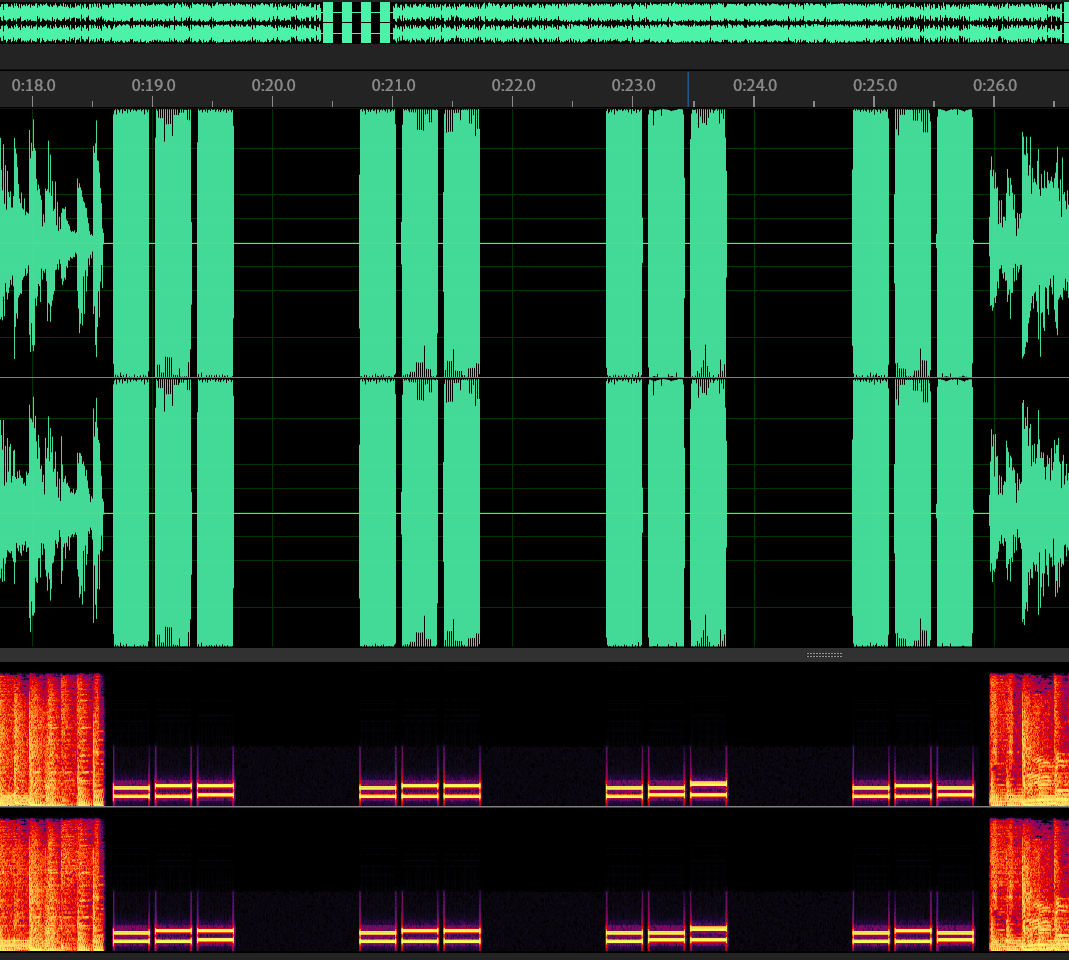The height and width of the screenshot is (960, 1069).
Task: Set the playhead at 0:21.0 on the ruler
Action: (x=393, y=86)
